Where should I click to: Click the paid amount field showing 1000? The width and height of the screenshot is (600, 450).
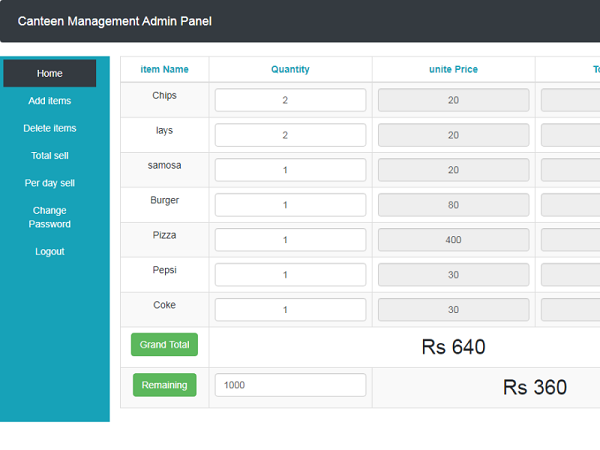point(290,385)
